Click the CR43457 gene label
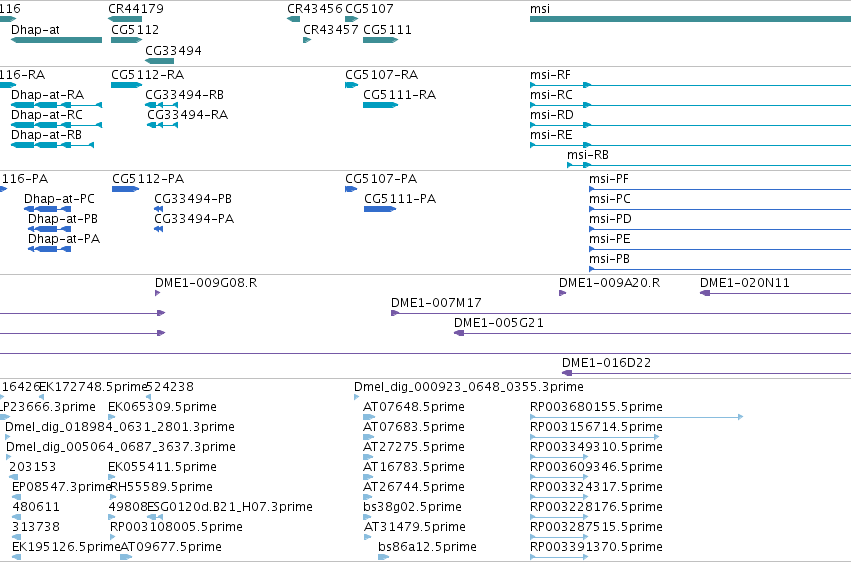 click(x=331, y=30)
